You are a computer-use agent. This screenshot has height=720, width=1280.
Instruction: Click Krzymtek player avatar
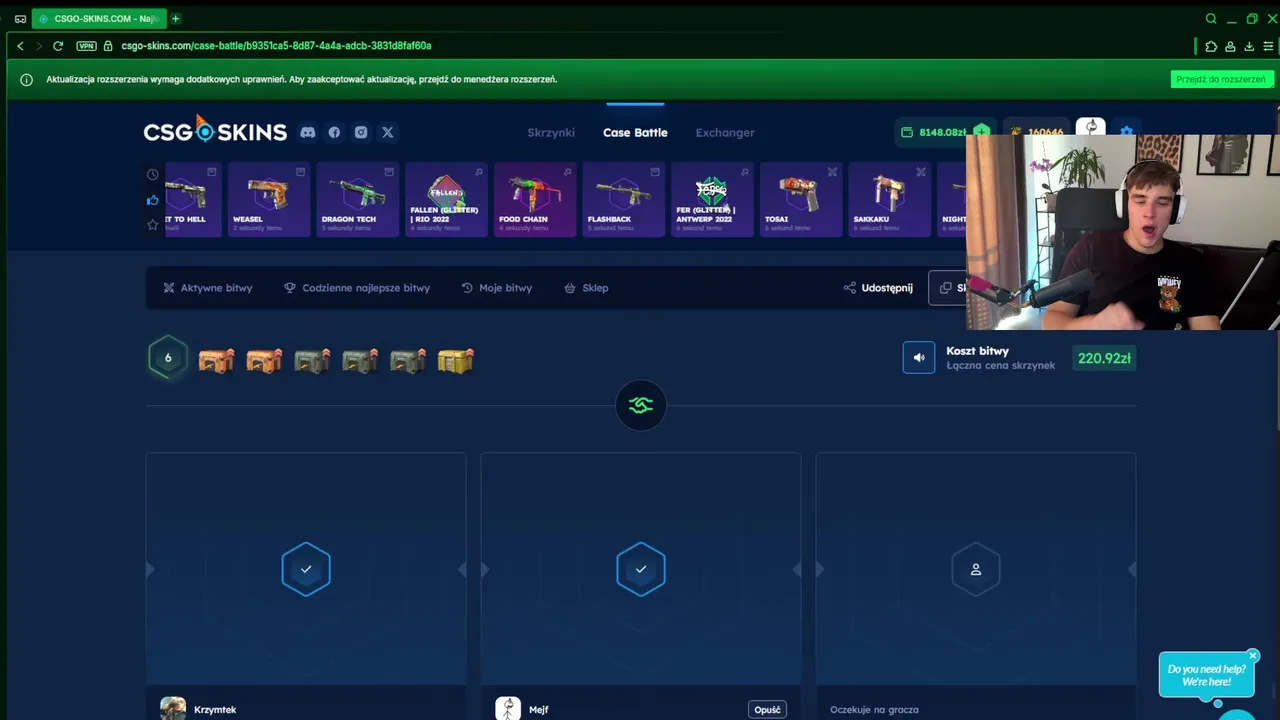[x=173, y=709]
